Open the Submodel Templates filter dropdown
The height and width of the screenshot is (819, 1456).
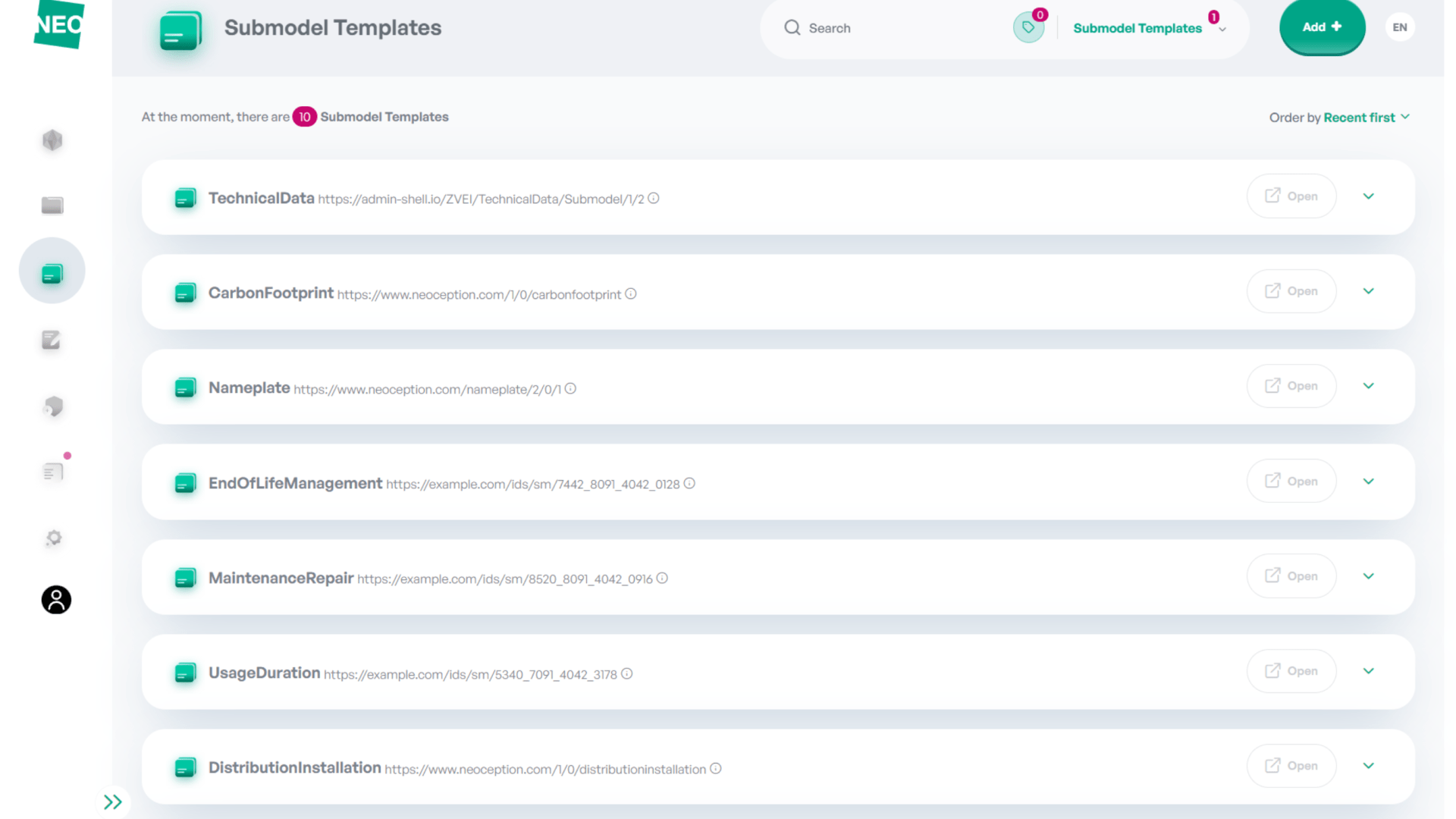[x=1150, y=28]
